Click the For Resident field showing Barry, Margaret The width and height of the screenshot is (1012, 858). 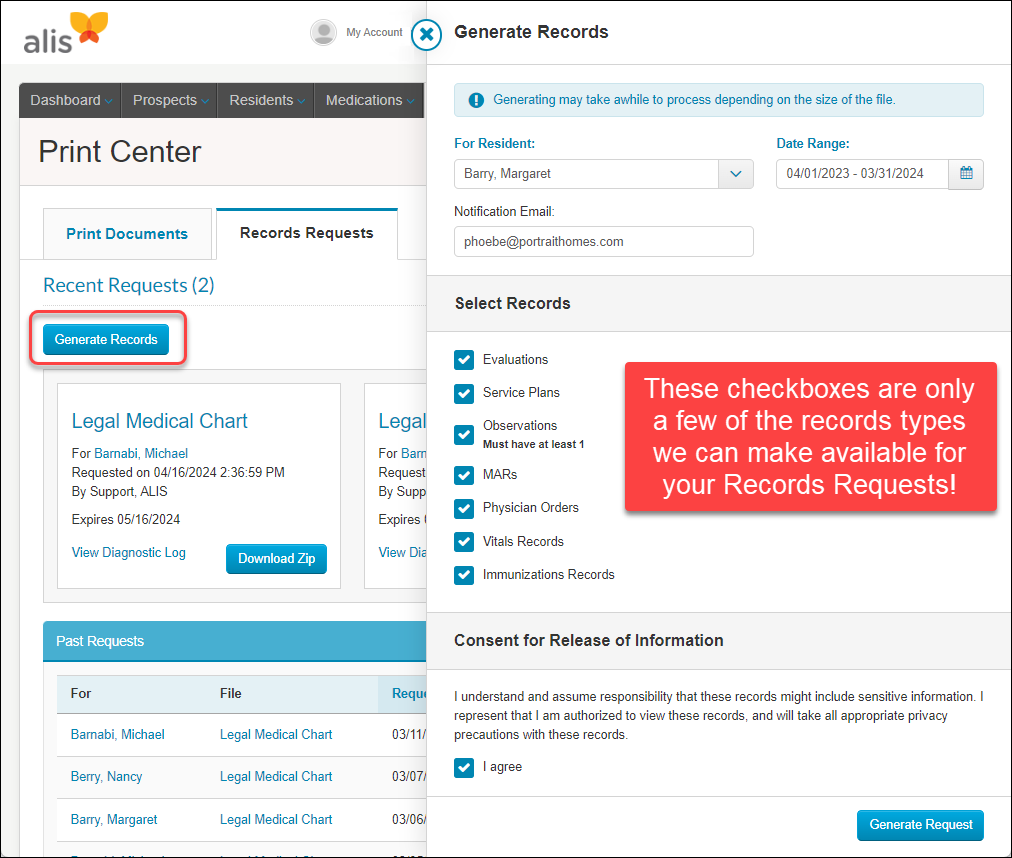587,174
